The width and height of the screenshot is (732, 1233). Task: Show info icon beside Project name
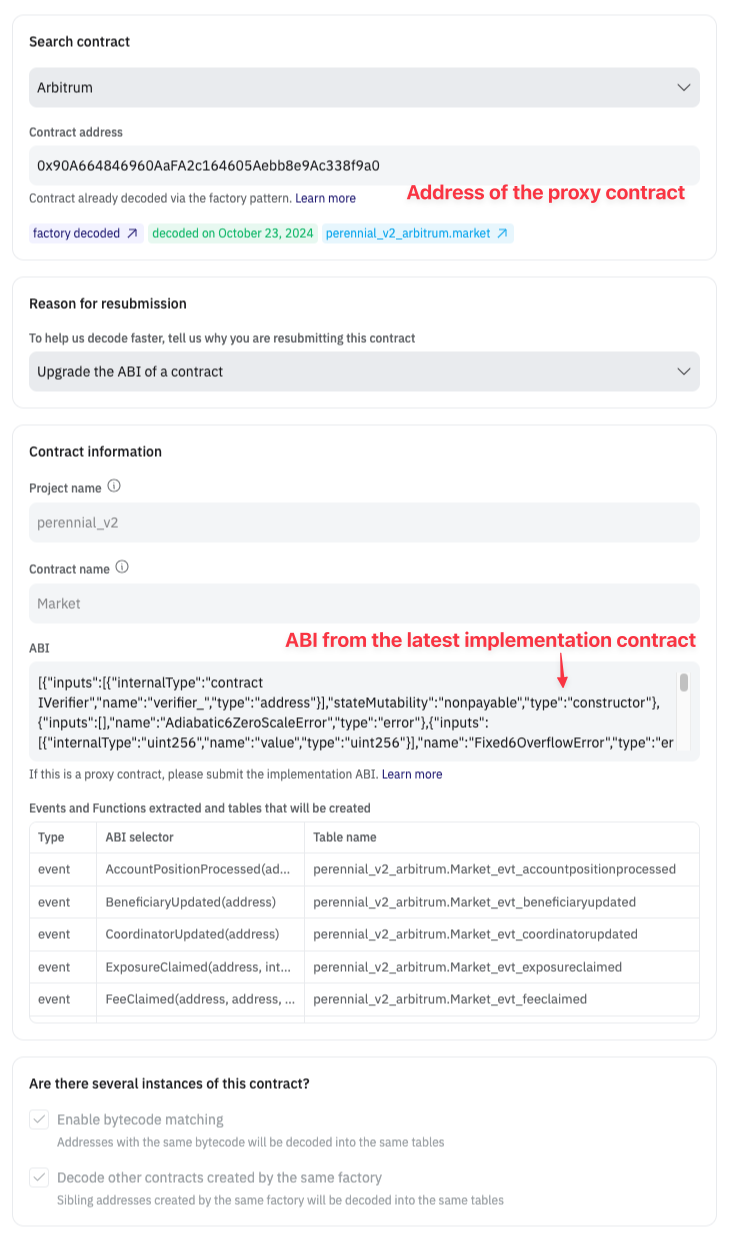pyautogui.click(x=114, y=487)
